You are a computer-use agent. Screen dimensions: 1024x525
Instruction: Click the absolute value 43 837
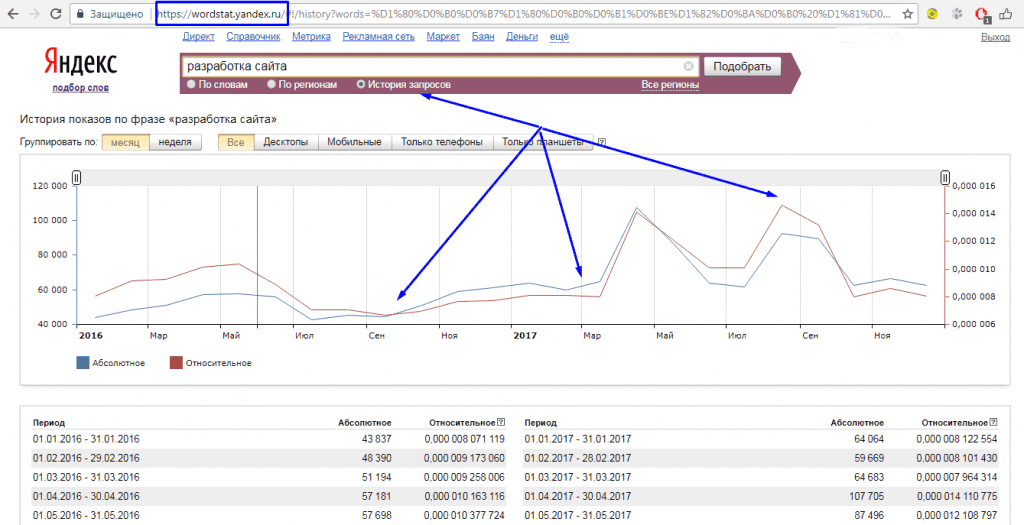(377, 439)
